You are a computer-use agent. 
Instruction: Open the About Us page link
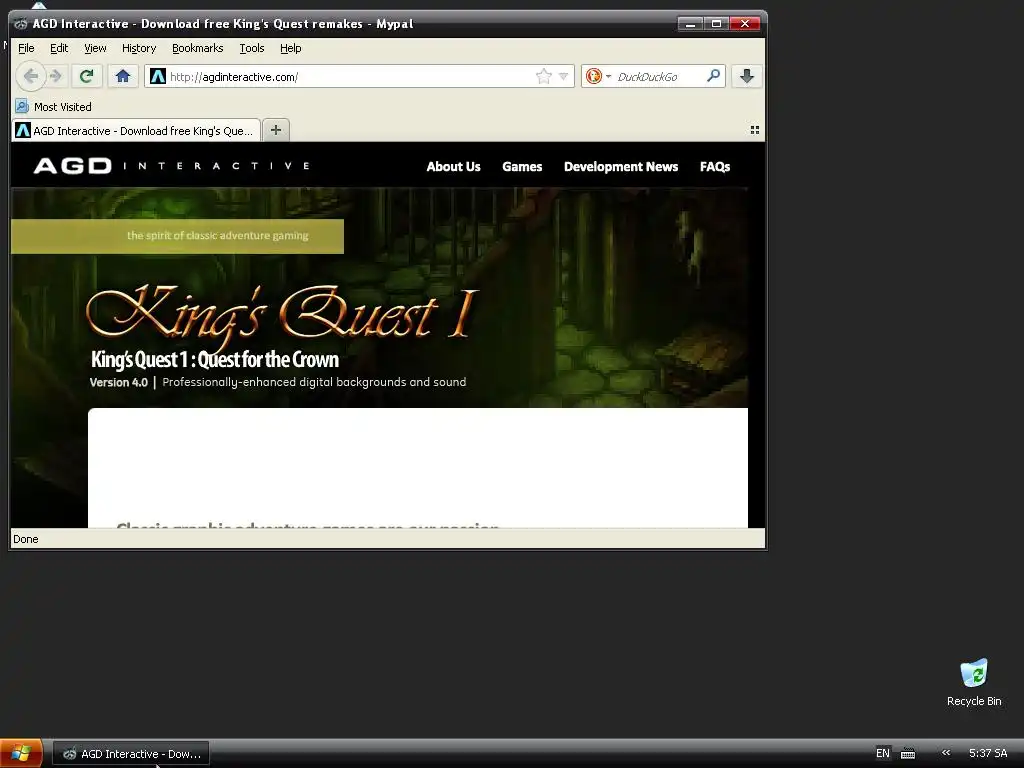point(453,167)
